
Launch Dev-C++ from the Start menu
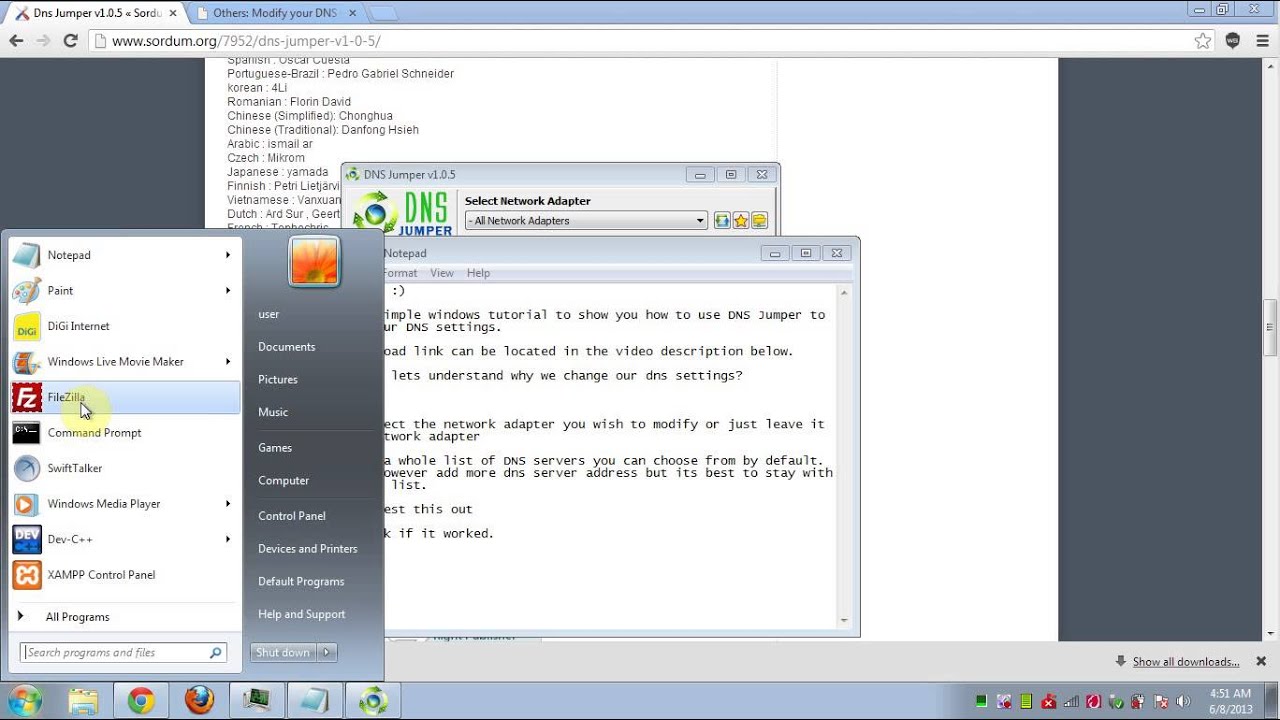click(x=125, y=539)
